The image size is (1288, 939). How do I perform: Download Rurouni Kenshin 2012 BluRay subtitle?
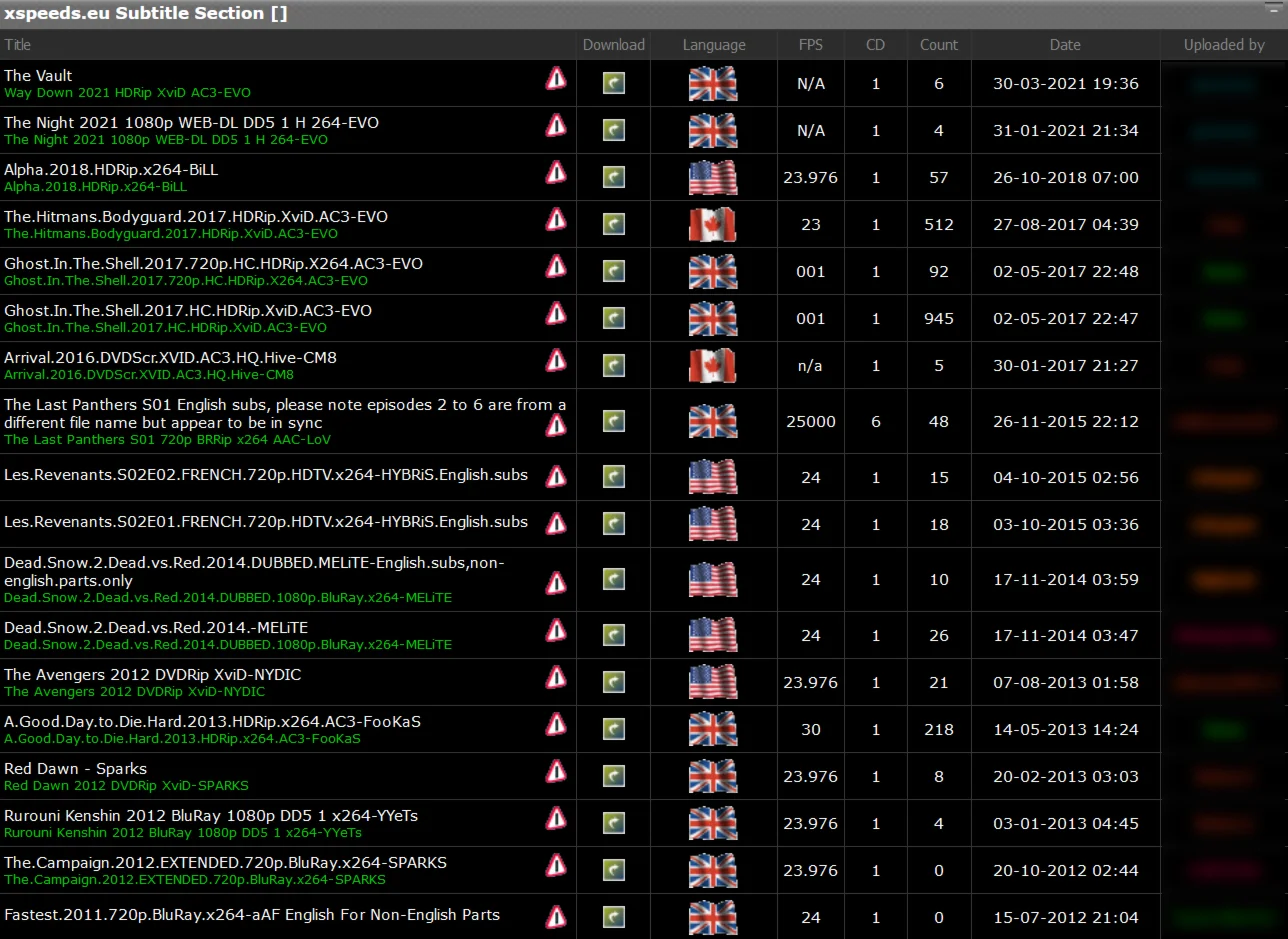point(614,823)
